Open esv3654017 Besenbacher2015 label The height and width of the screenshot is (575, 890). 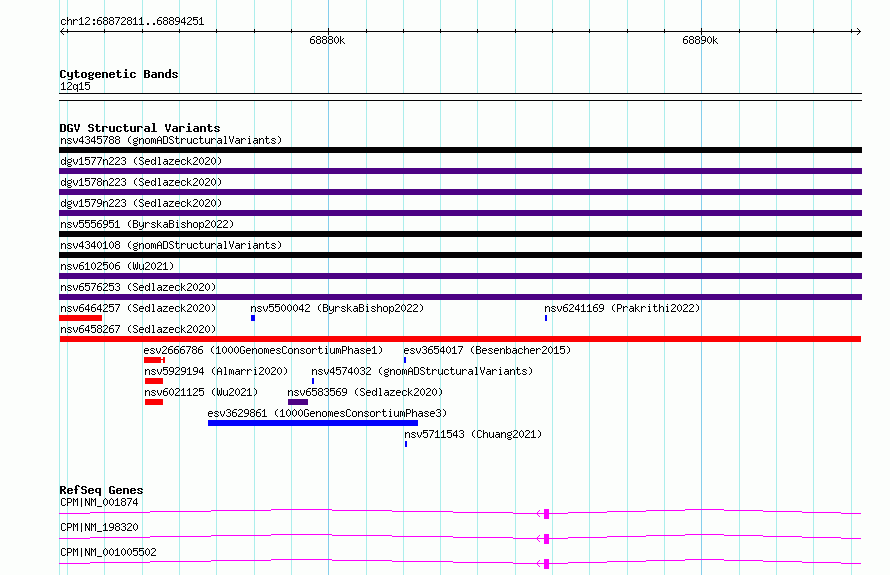[x=487, y=350]
